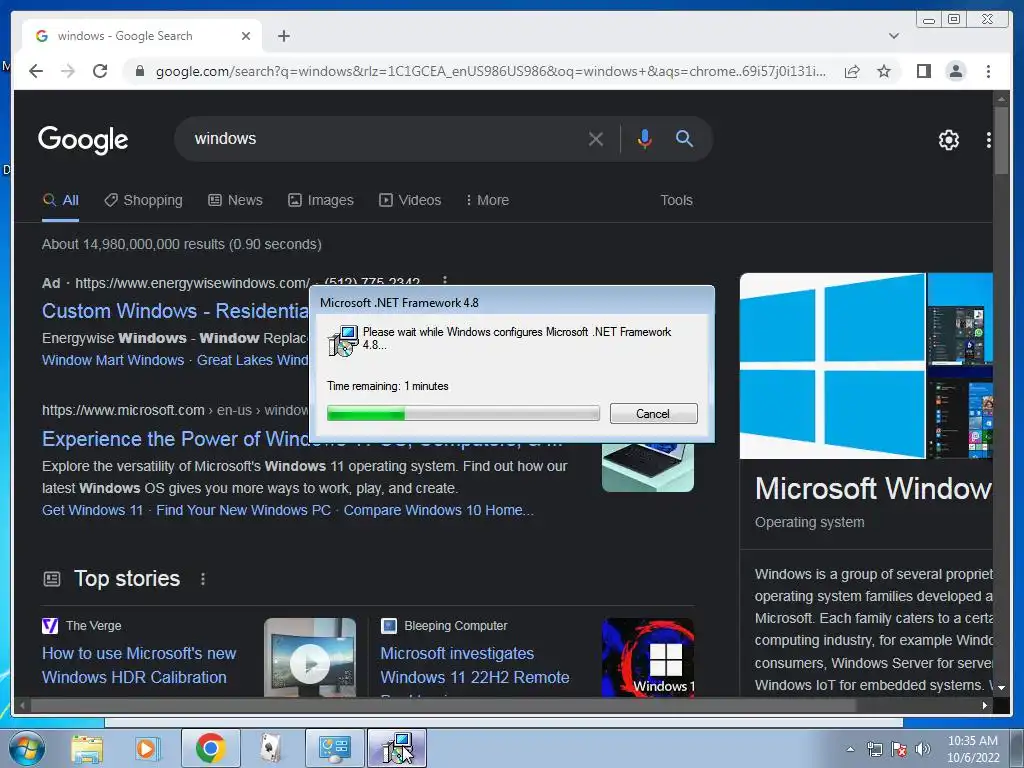Submit search with magnifier icon
Image resolution: width=1024 pixels, height=768 pixels.
point(684,138)
